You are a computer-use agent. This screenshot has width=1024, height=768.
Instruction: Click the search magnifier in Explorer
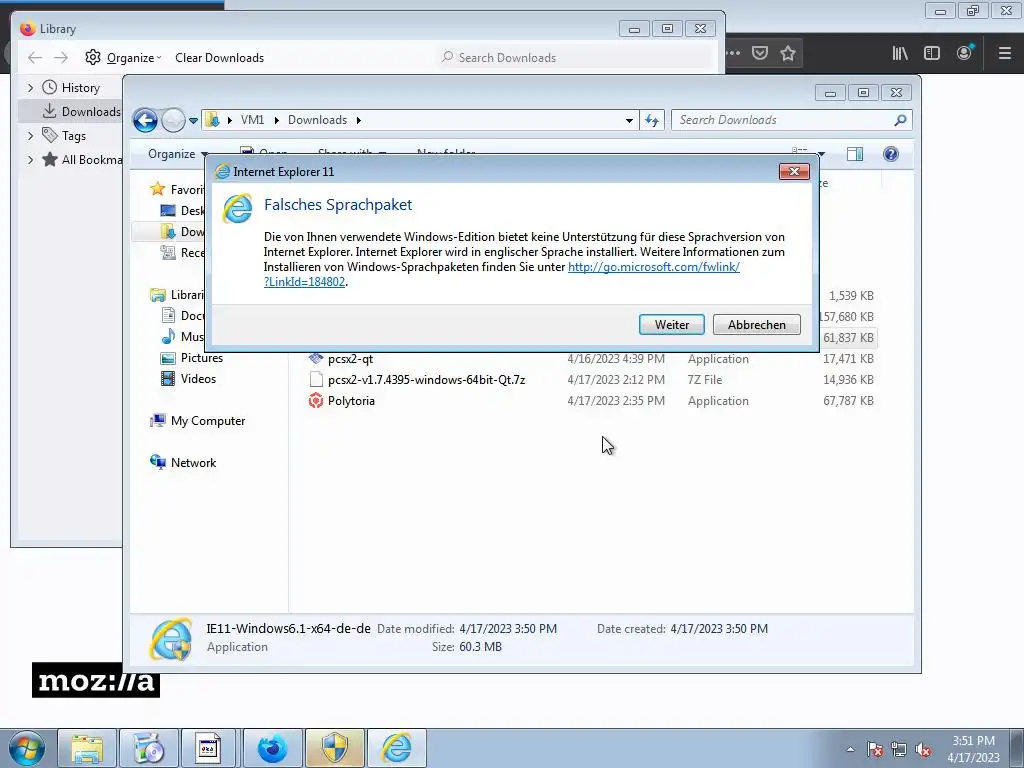pyautogui.click(x=901, y=120)
